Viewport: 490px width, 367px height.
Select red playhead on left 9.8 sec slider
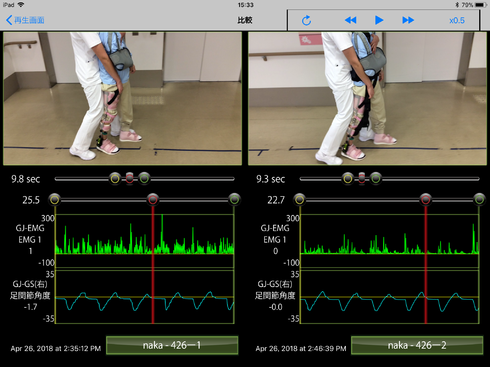tap(130, 179)
